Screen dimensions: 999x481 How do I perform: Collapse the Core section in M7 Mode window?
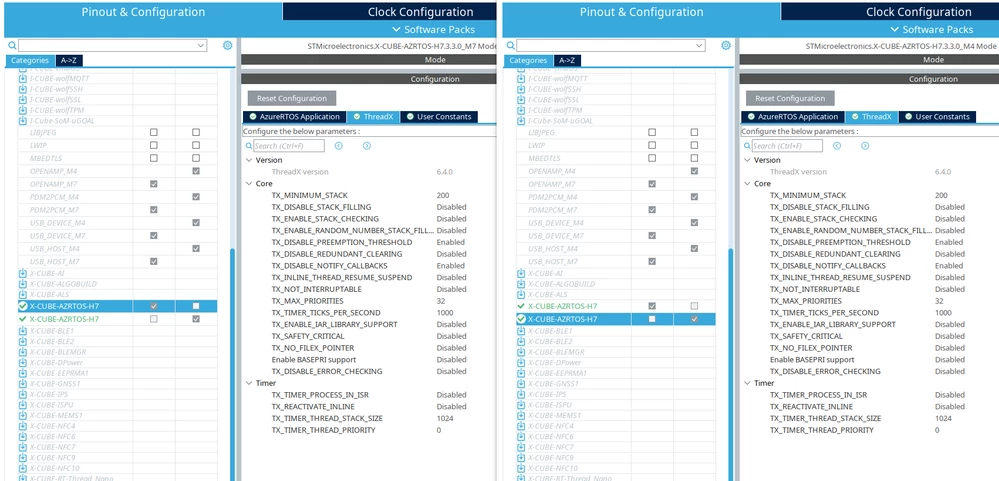[248, 183]
